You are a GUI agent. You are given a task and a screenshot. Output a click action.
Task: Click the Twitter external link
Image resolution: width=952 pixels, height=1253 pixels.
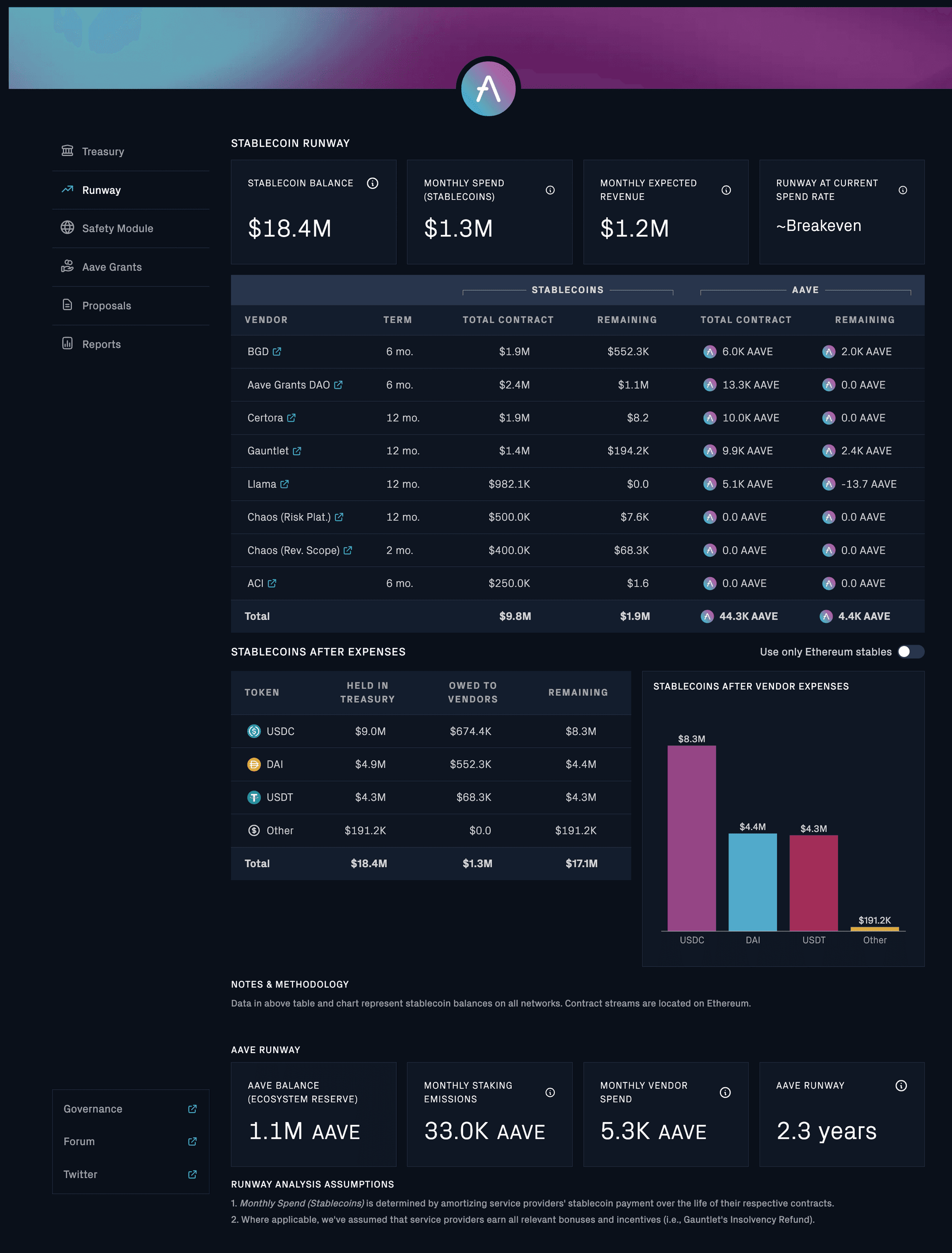(192, 1173)
